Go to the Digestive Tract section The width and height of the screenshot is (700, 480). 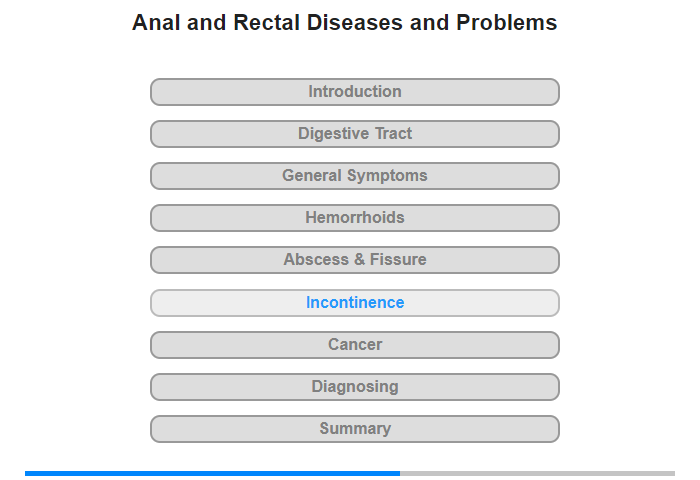354,134
